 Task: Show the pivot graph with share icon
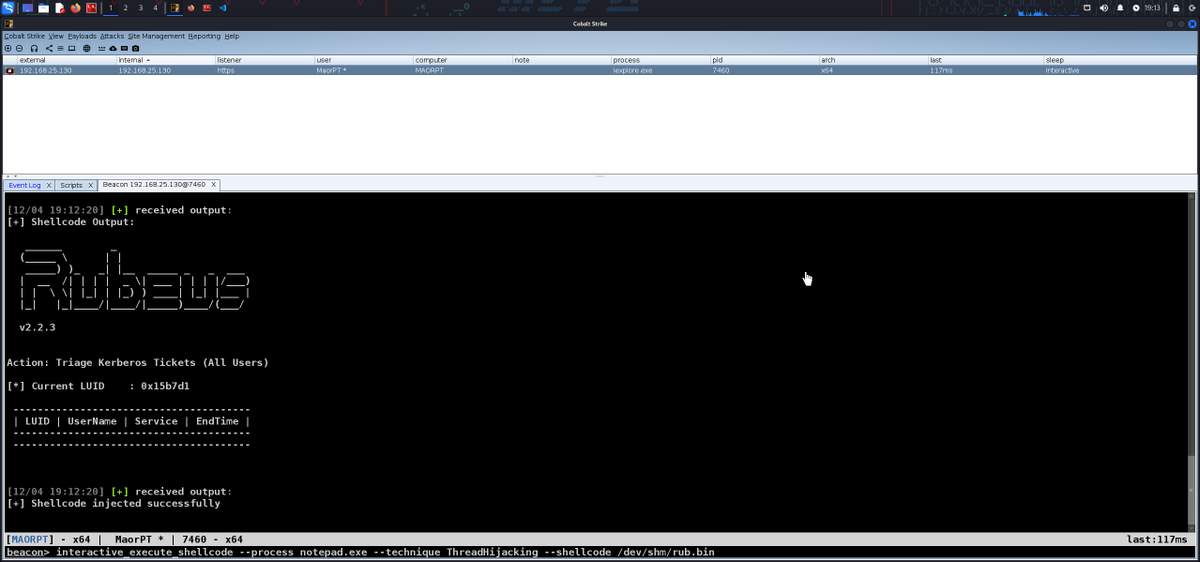49,48
